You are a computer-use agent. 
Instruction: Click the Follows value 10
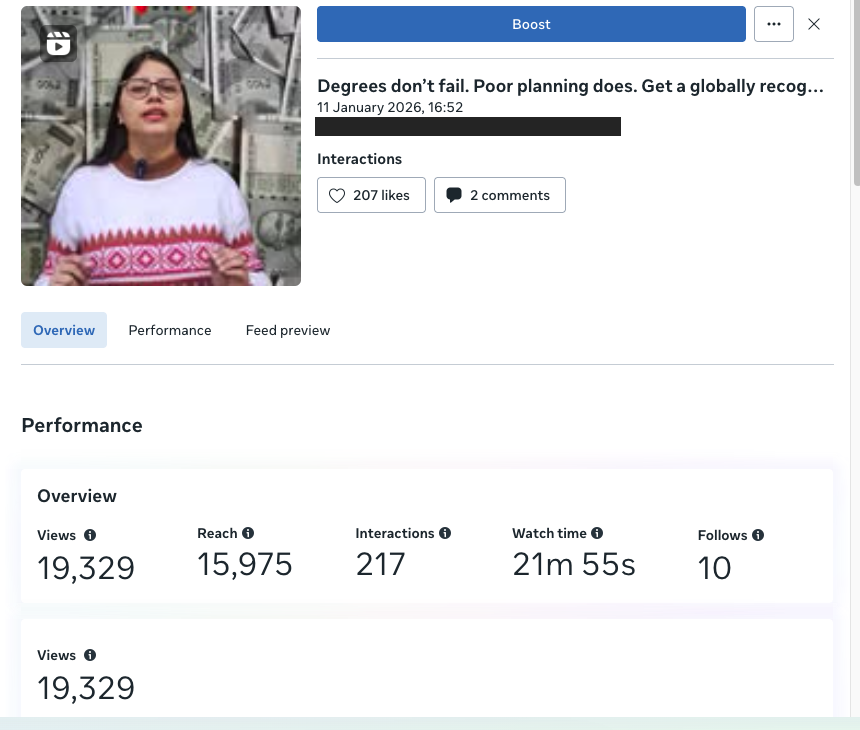tap(715, 568)
